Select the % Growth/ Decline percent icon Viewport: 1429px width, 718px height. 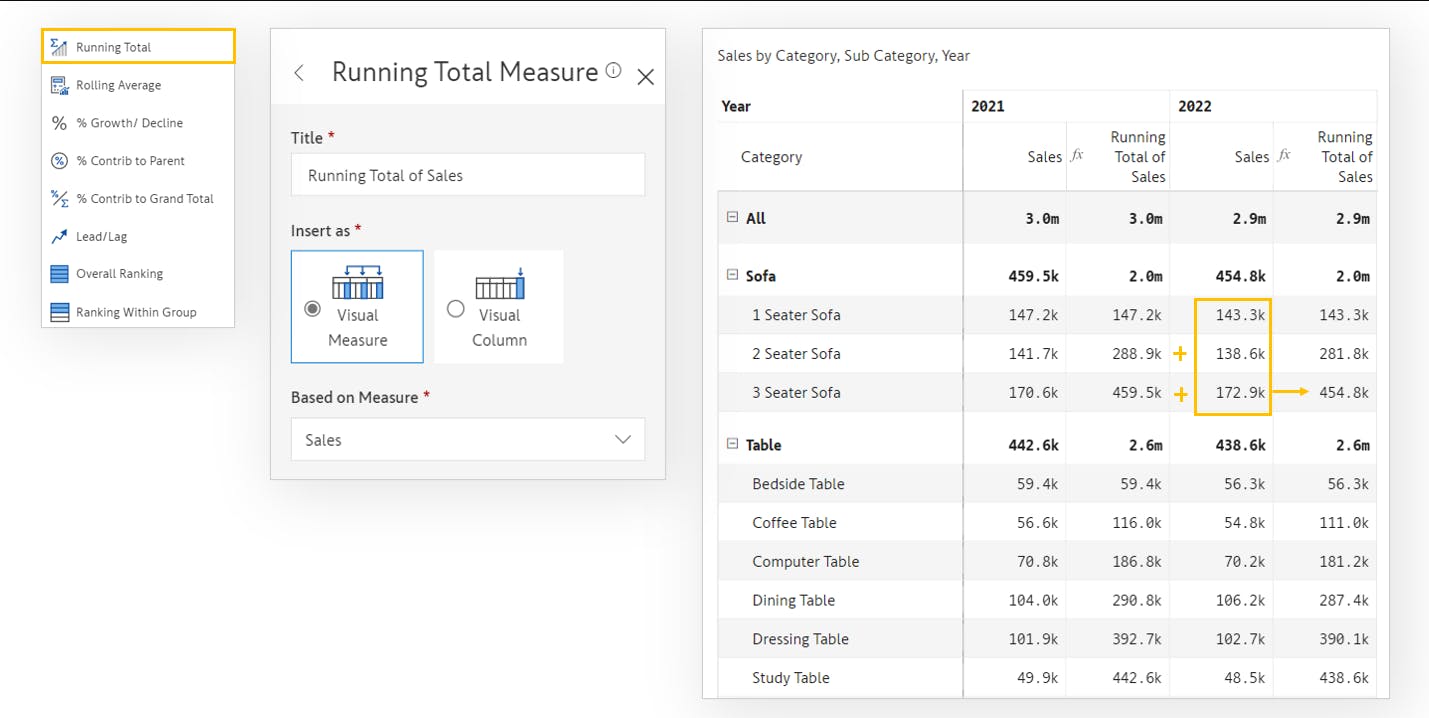click(59, 123)
